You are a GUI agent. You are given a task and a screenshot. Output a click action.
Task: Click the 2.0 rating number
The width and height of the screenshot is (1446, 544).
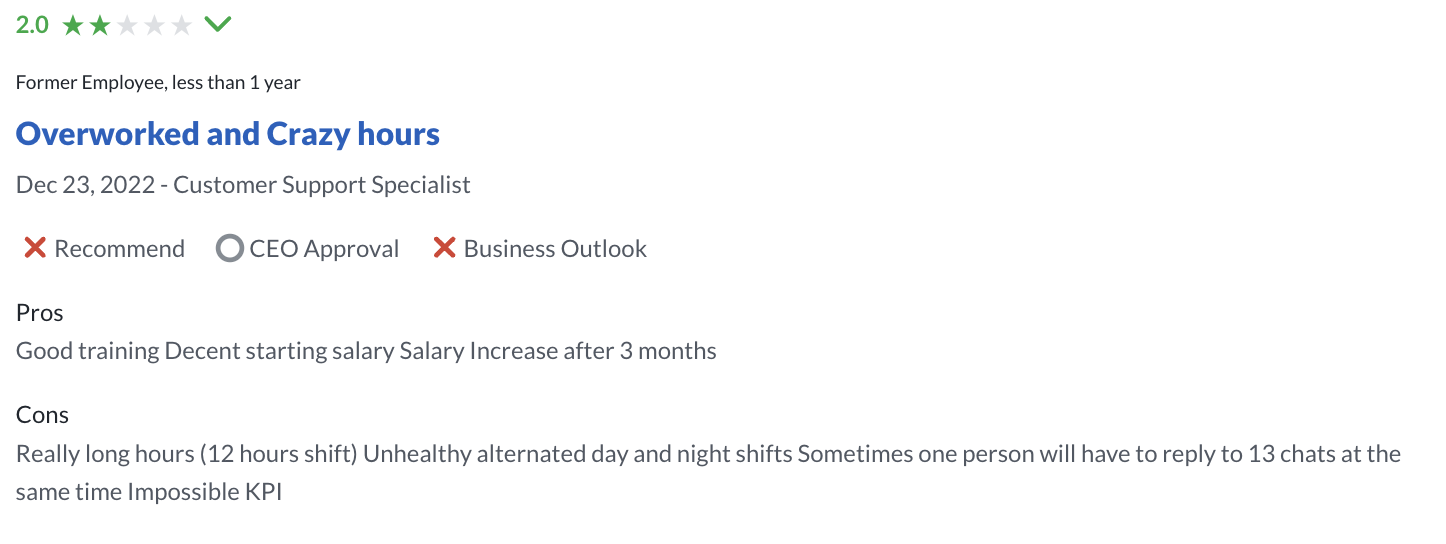point(32,25)
